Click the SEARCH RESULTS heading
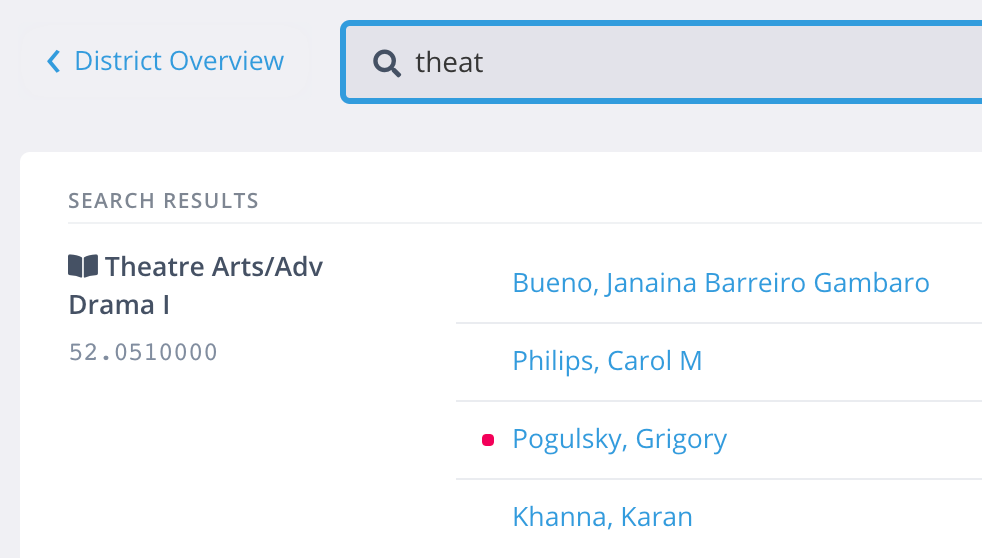The width and height of the screenshot is (982, 558). tap(163, 201)
